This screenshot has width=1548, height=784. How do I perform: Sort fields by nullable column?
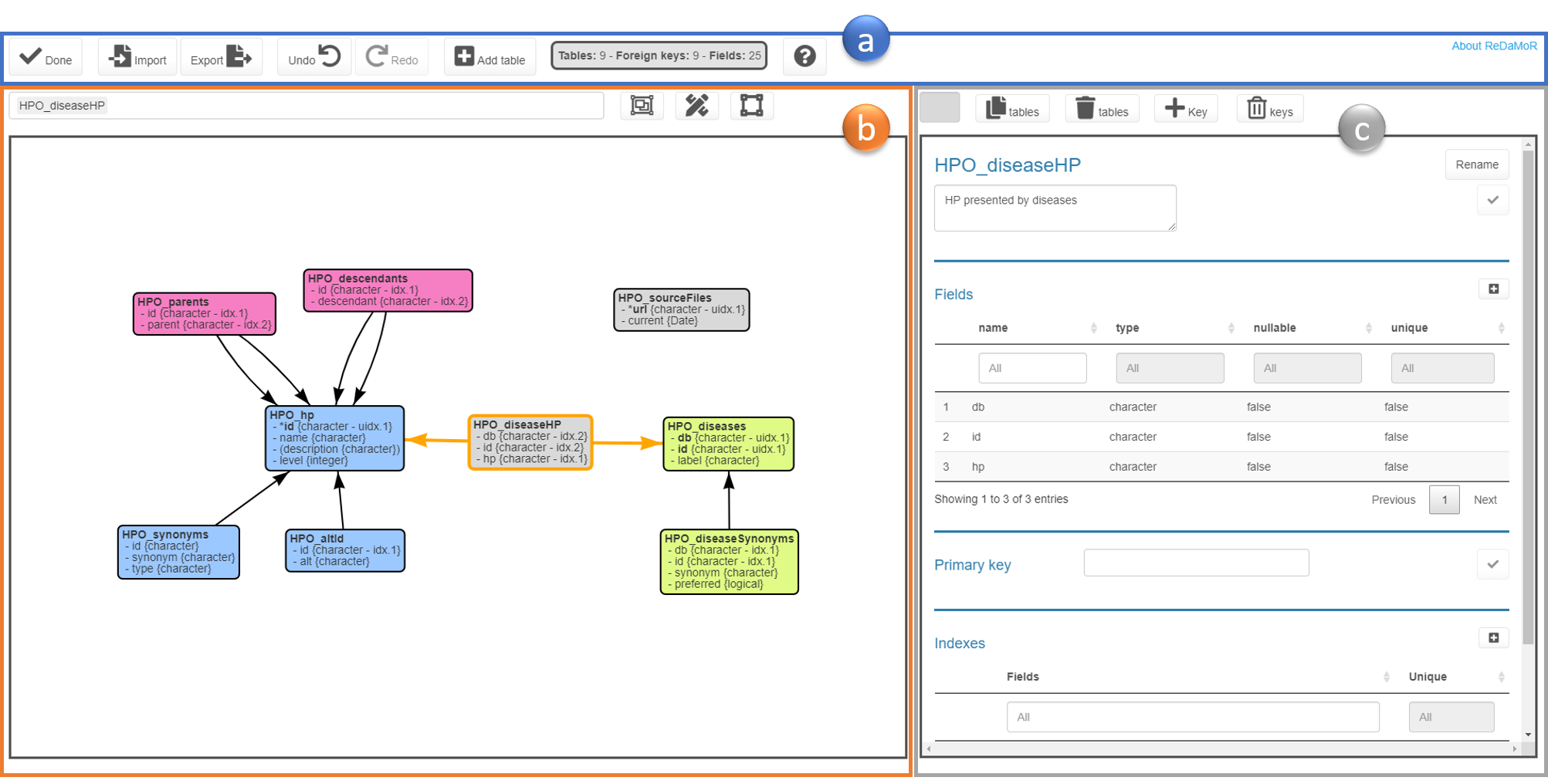coord(1313,328)
